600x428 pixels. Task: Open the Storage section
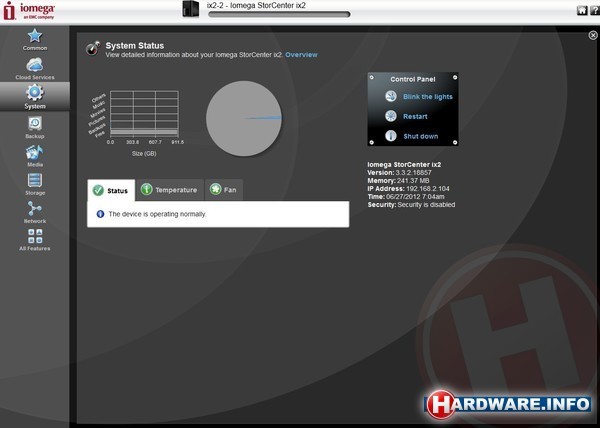pos(35,184)
